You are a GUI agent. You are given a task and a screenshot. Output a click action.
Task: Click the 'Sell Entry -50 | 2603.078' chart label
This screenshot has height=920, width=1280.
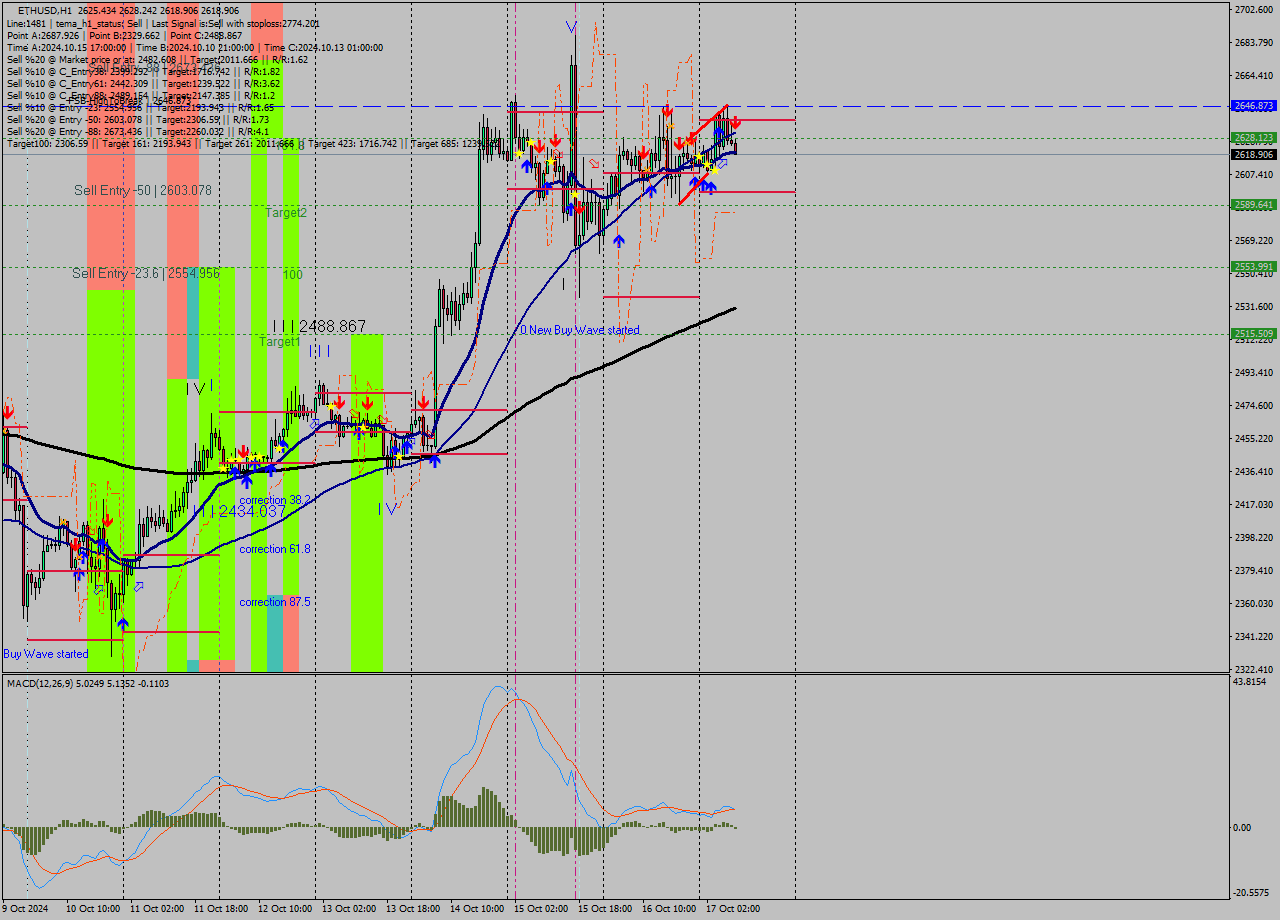[143, 190]
